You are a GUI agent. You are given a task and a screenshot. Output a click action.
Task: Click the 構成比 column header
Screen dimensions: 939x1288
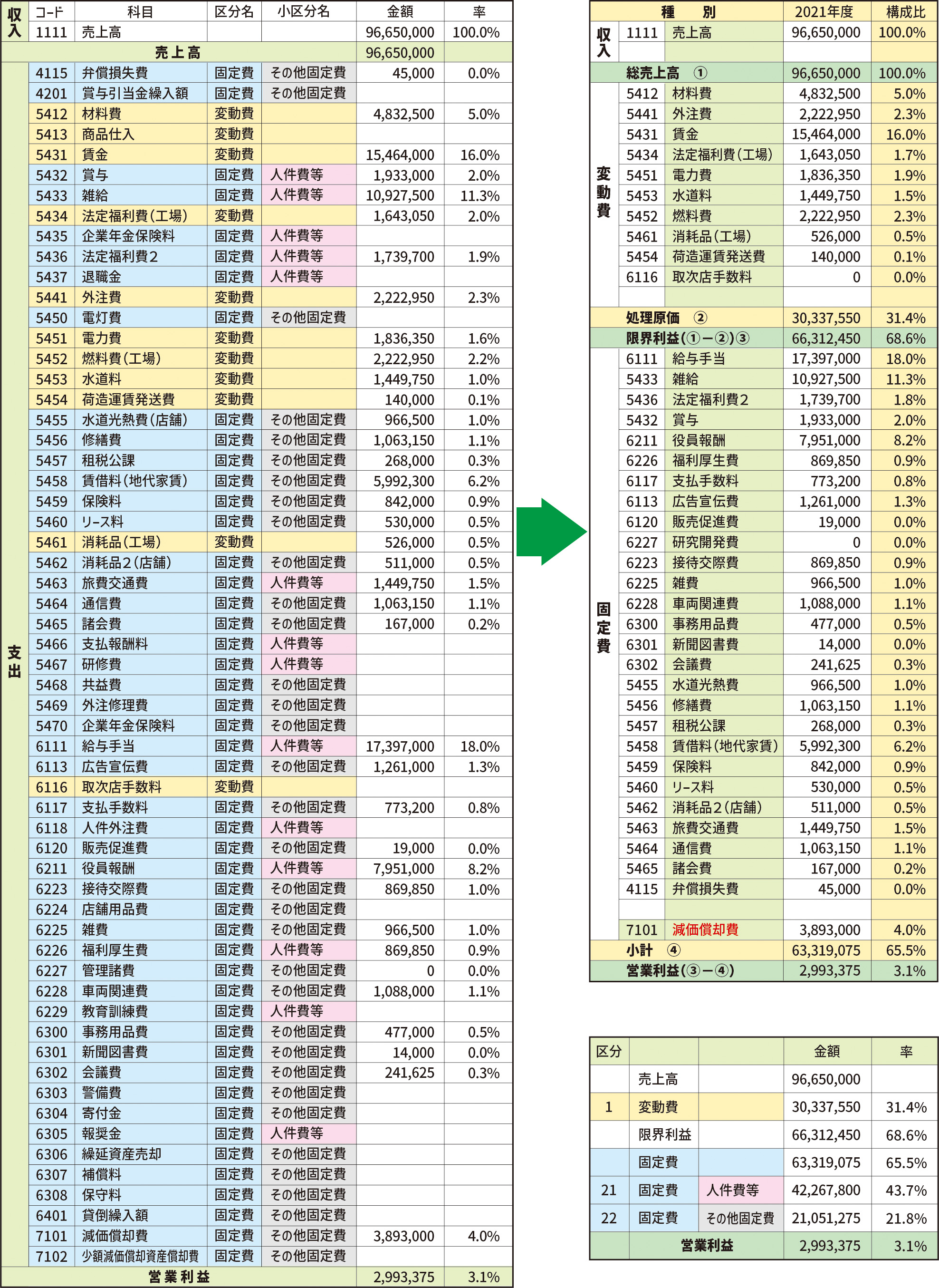(904, 11)
